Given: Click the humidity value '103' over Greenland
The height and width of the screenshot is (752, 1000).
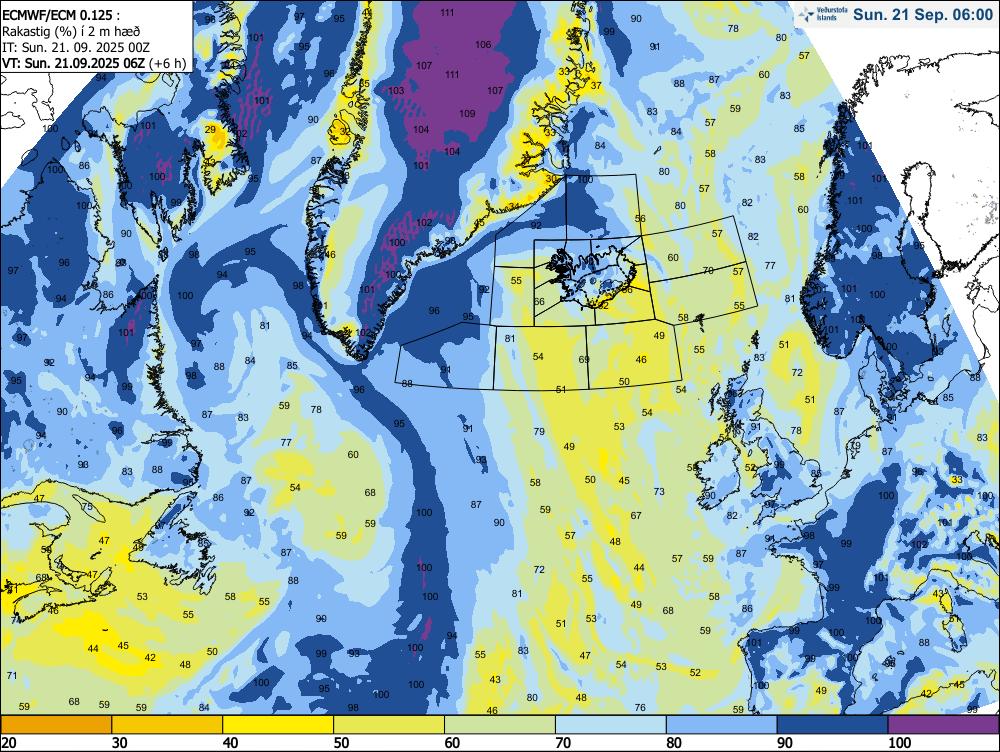Looking at the screenshot, I should 396,91.
